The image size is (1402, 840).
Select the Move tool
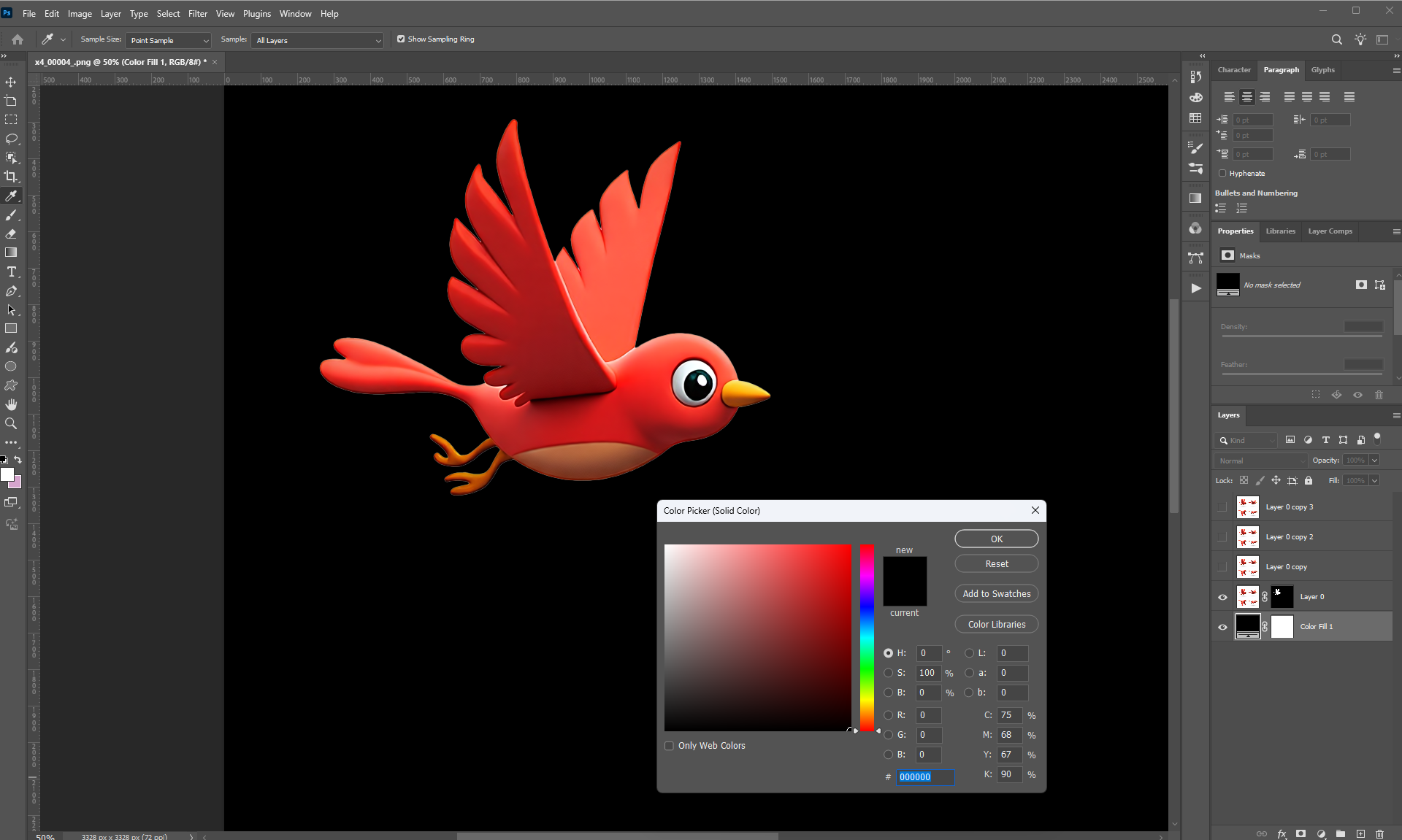[11, 82]
